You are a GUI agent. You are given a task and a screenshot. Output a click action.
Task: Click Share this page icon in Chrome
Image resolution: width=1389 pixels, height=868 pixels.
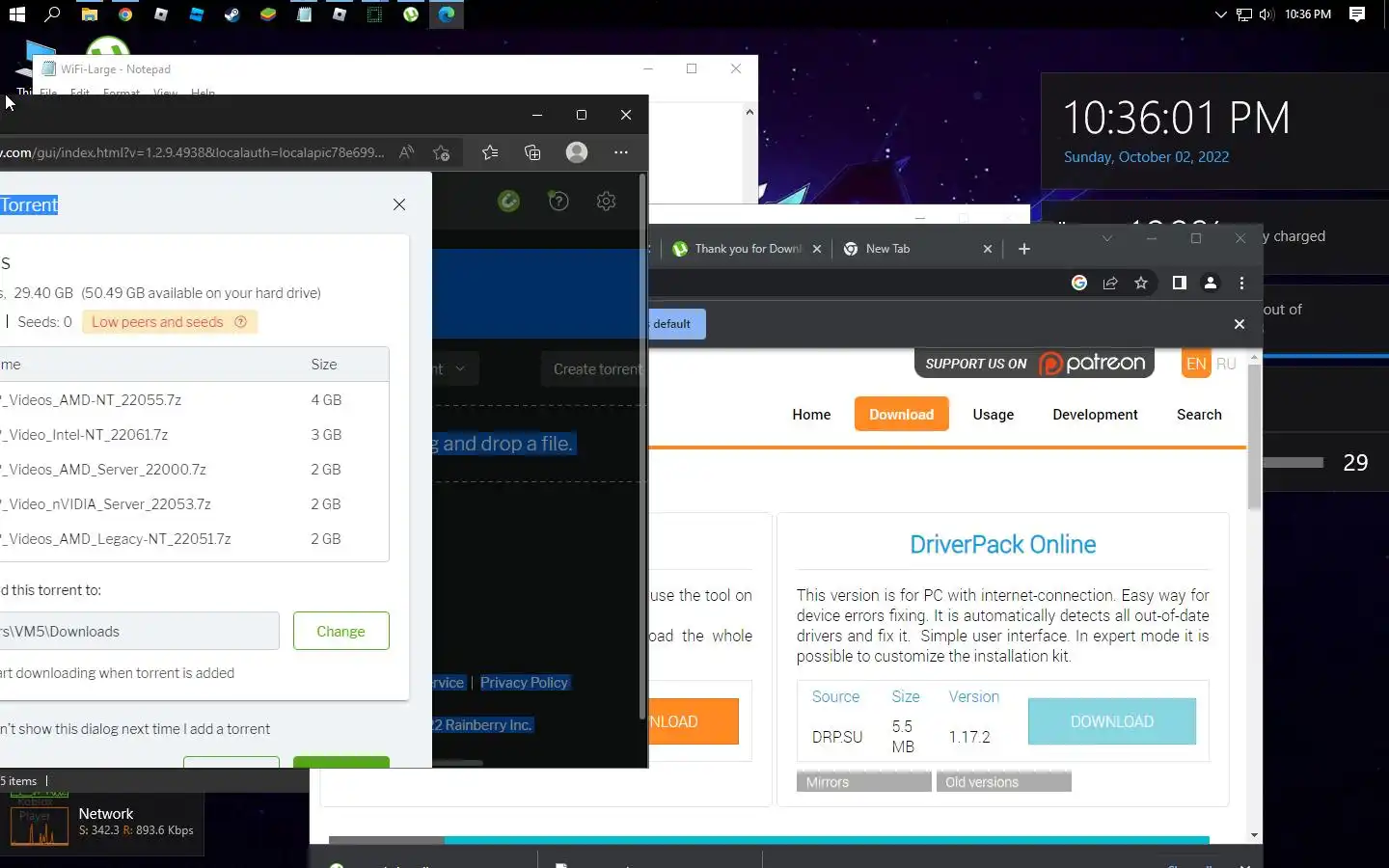1110,283
